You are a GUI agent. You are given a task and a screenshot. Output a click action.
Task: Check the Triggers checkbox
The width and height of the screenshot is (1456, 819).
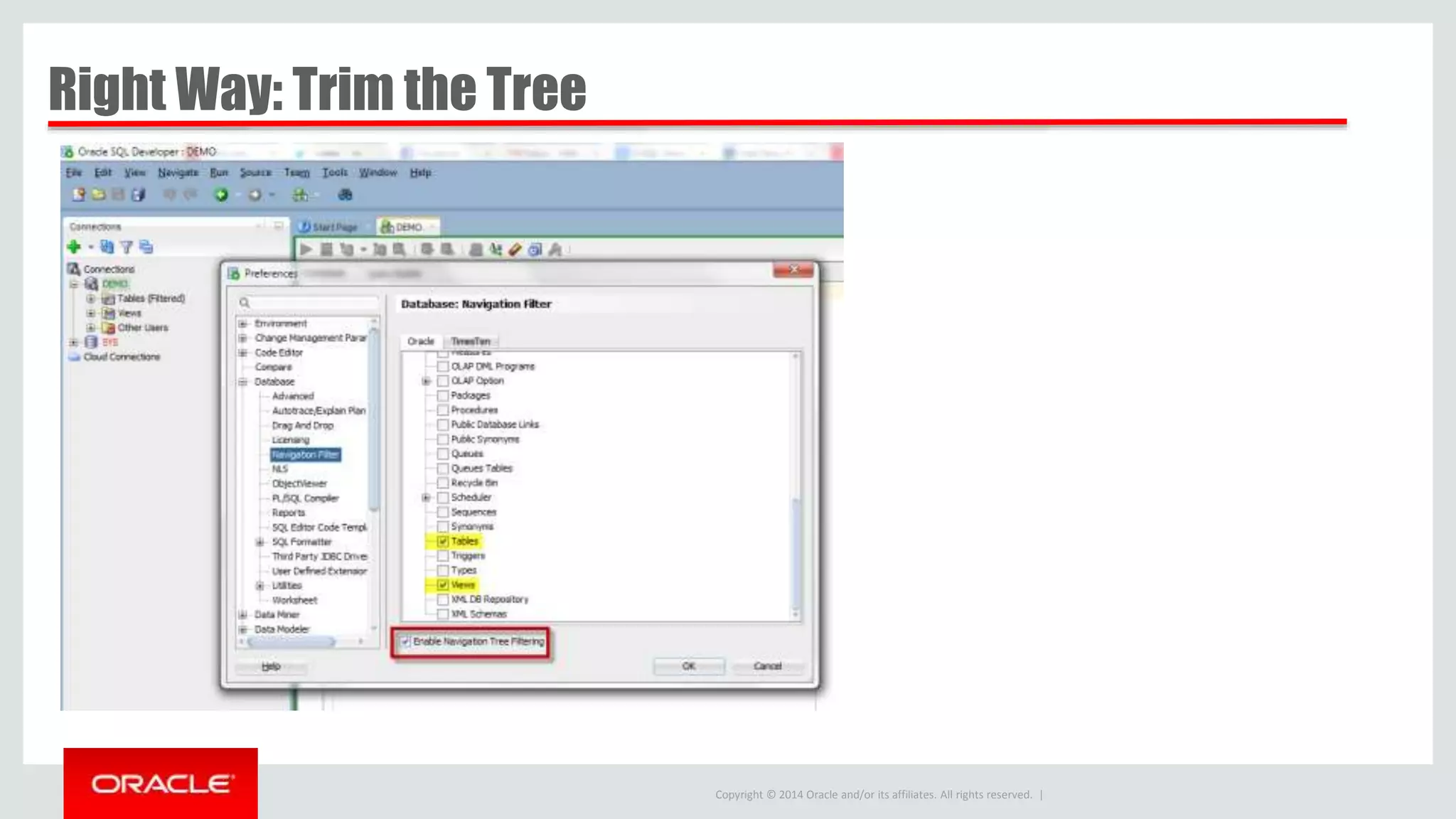pos(443,556)
